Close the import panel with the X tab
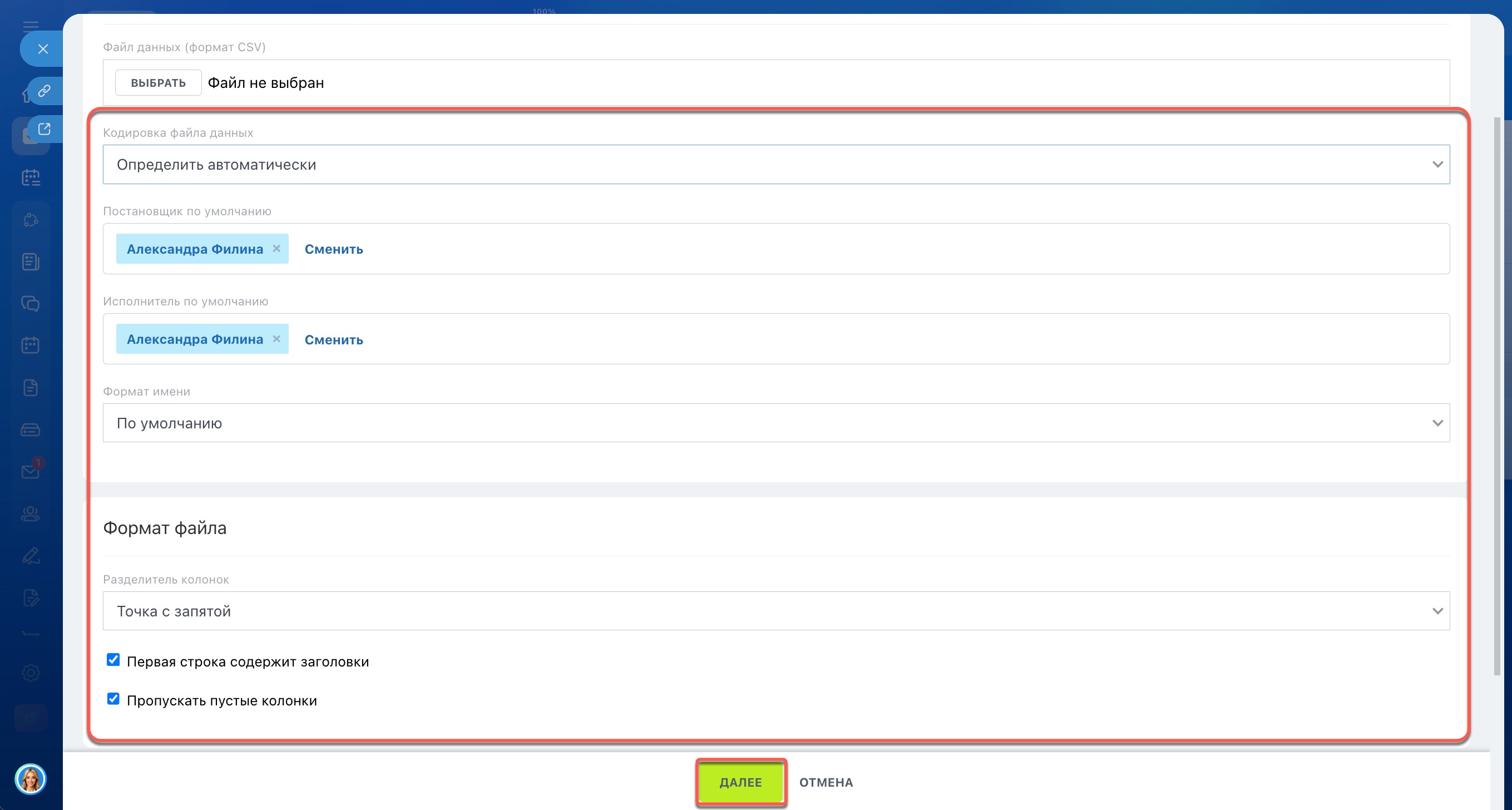Screen dimensions: 1512x810 tap(43, 49)
